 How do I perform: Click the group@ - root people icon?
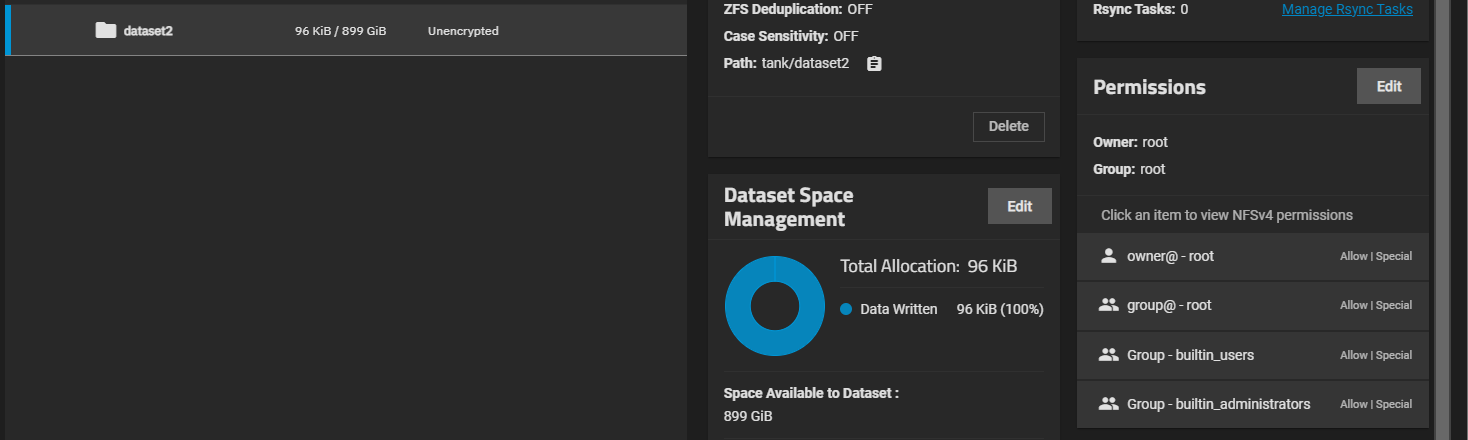tap(1108, 305)
